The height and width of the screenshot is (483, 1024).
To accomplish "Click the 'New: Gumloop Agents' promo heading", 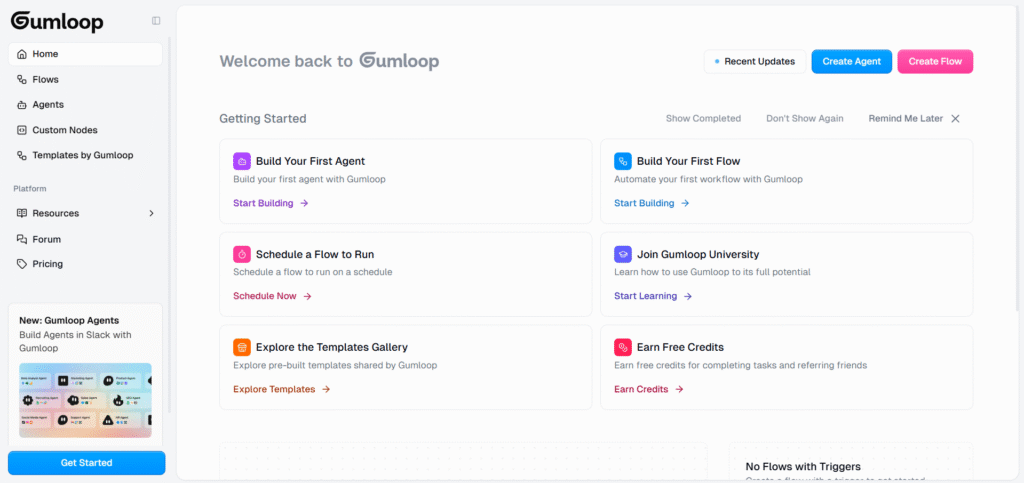I will click(x=69, y=320).
